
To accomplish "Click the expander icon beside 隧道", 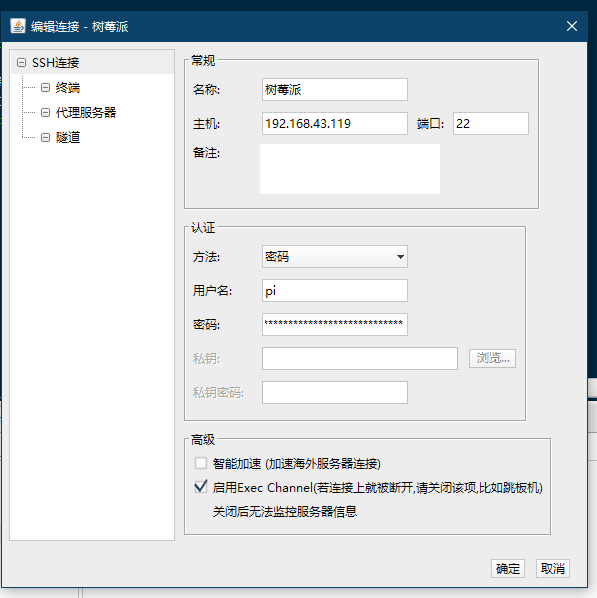I will [x=45, y=137].
